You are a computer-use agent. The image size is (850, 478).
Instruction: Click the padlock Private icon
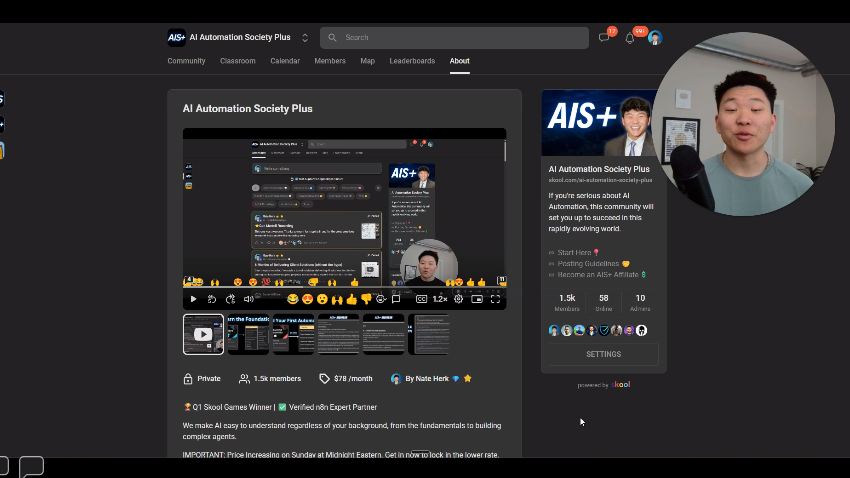(188, 379)
